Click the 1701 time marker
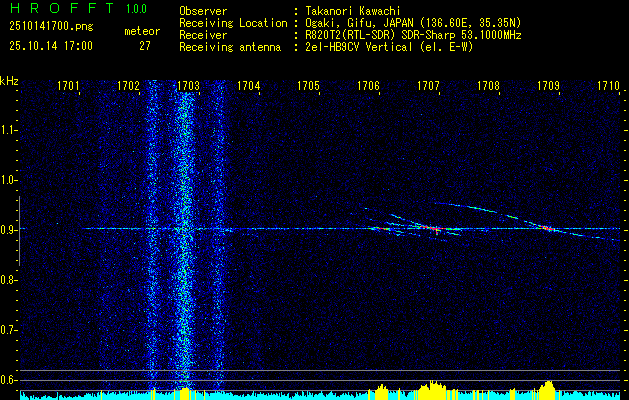 tap(68, 86)
